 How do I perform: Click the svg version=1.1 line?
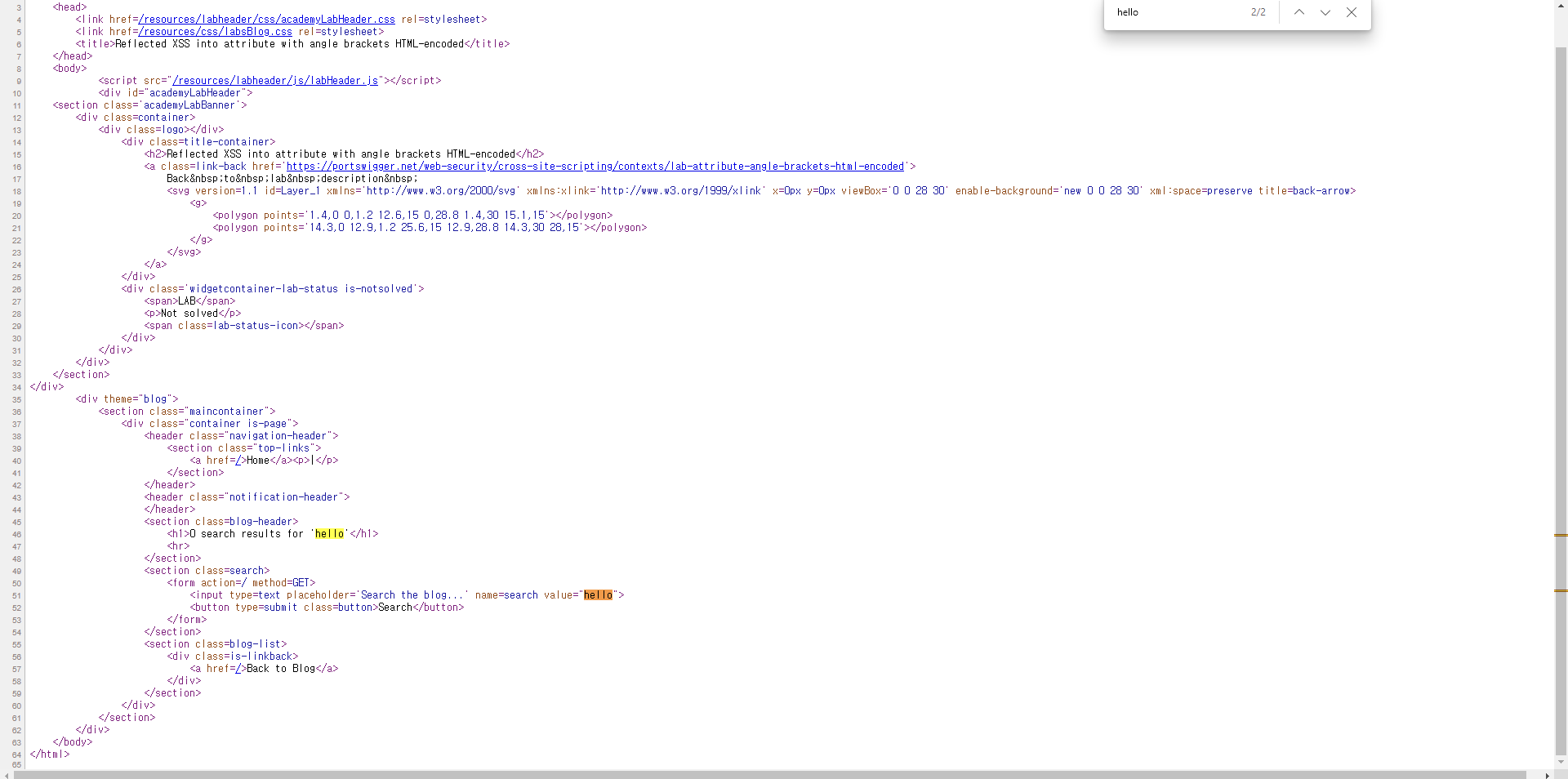point(761,191)
